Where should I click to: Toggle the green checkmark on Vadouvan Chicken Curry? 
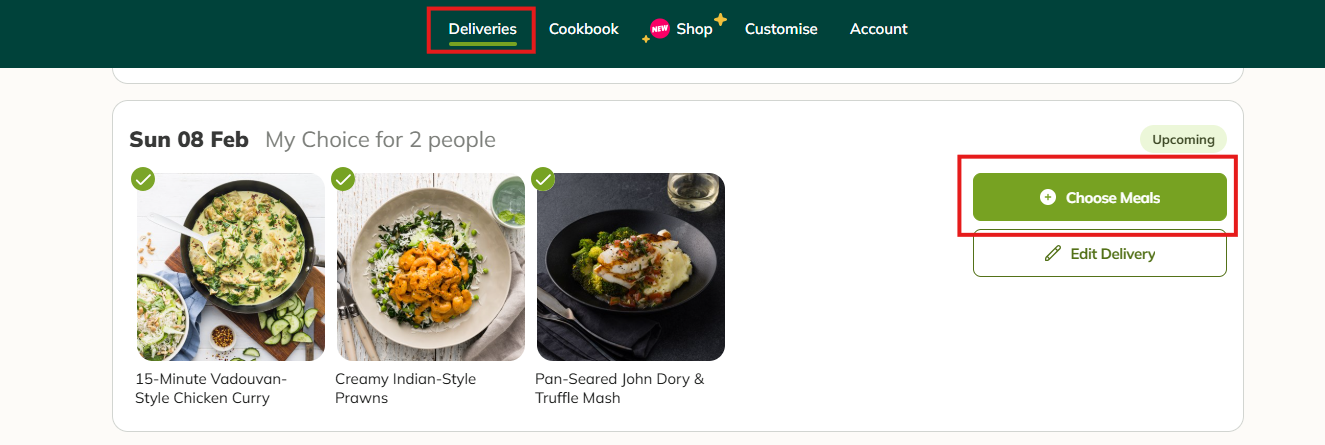click(143, 179)
